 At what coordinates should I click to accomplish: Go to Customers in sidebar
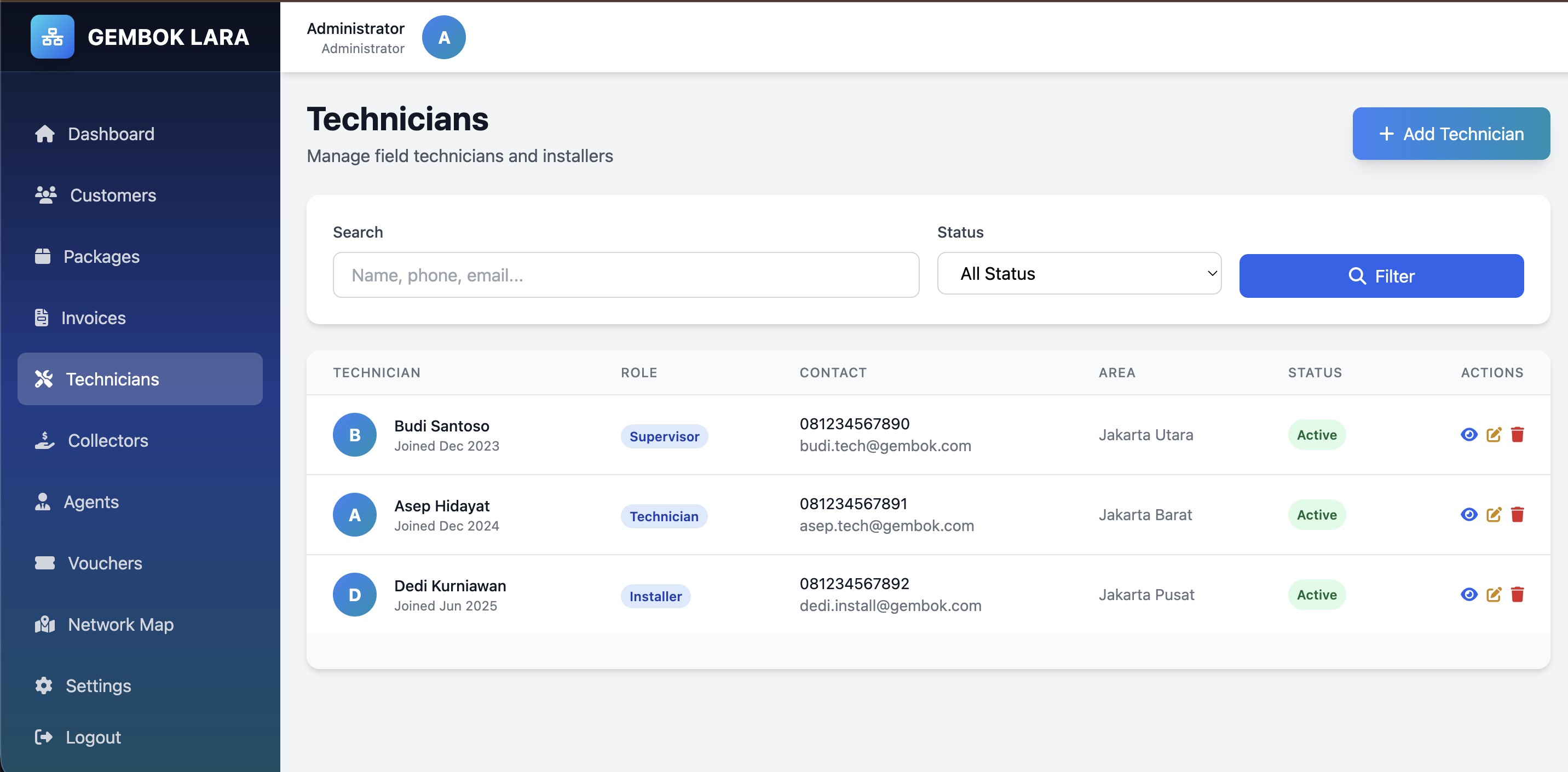point(113,195)
